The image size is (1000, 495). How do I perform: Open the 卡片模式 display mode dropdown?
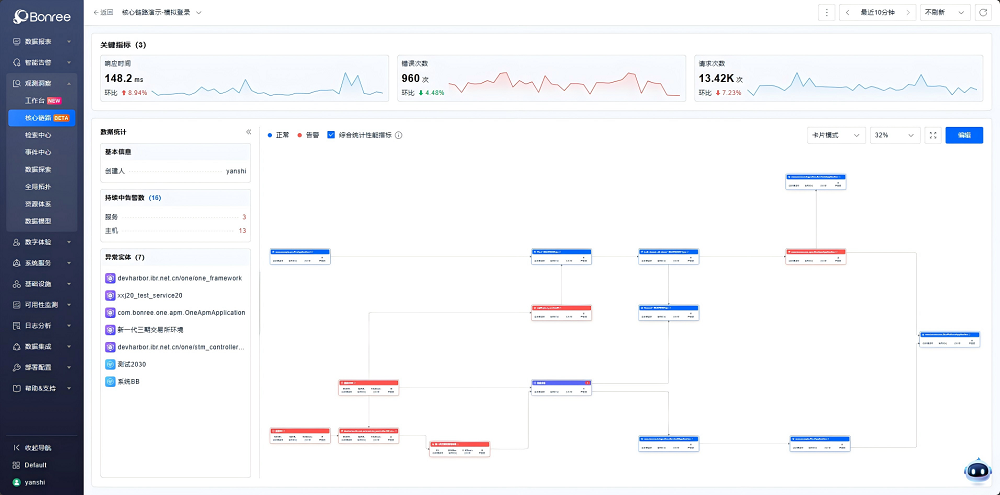[x=836, y=135]
